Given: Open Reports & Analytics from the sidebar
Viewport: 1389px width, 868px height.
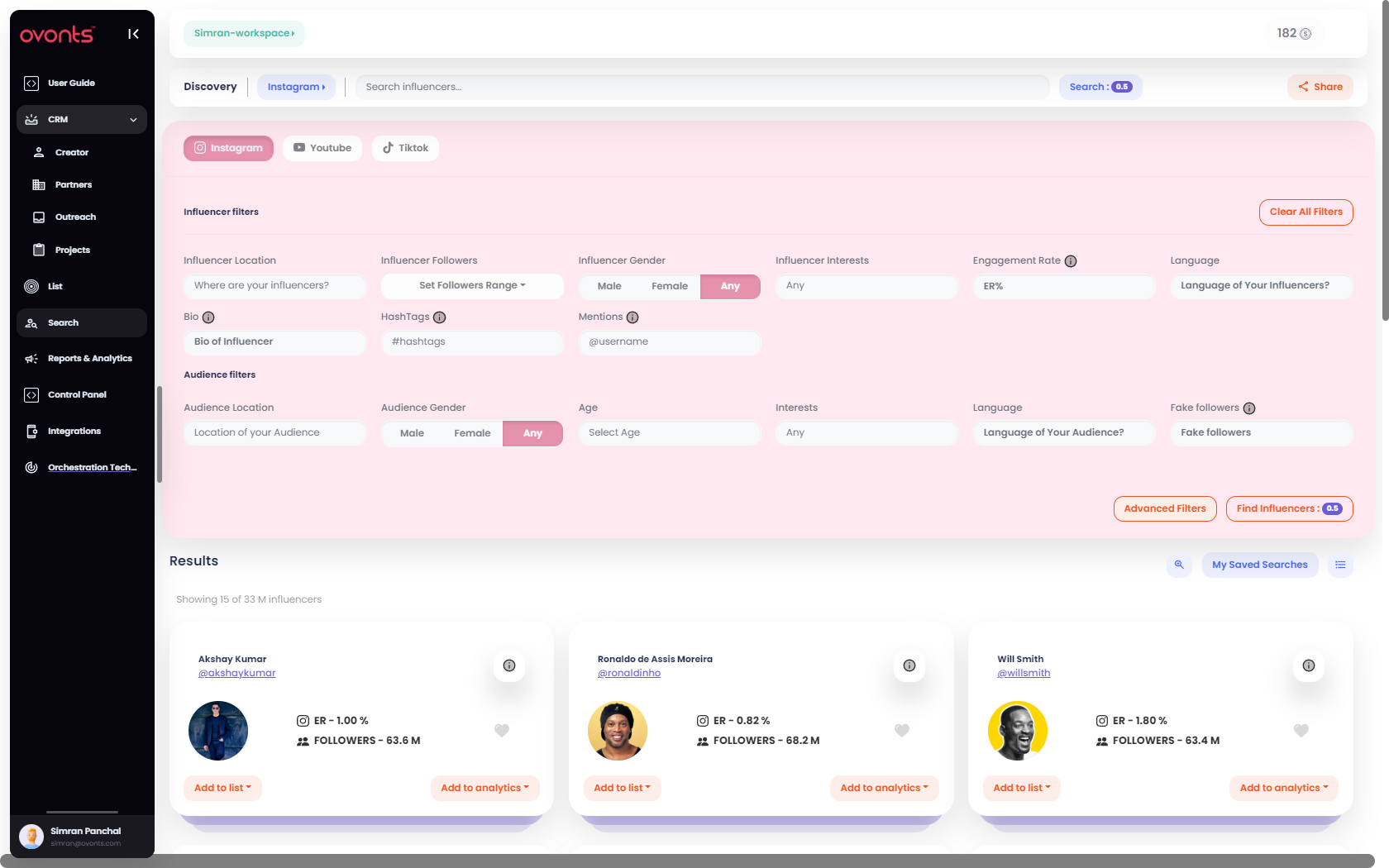Looking at the screenshot, I should click(89, 358).
